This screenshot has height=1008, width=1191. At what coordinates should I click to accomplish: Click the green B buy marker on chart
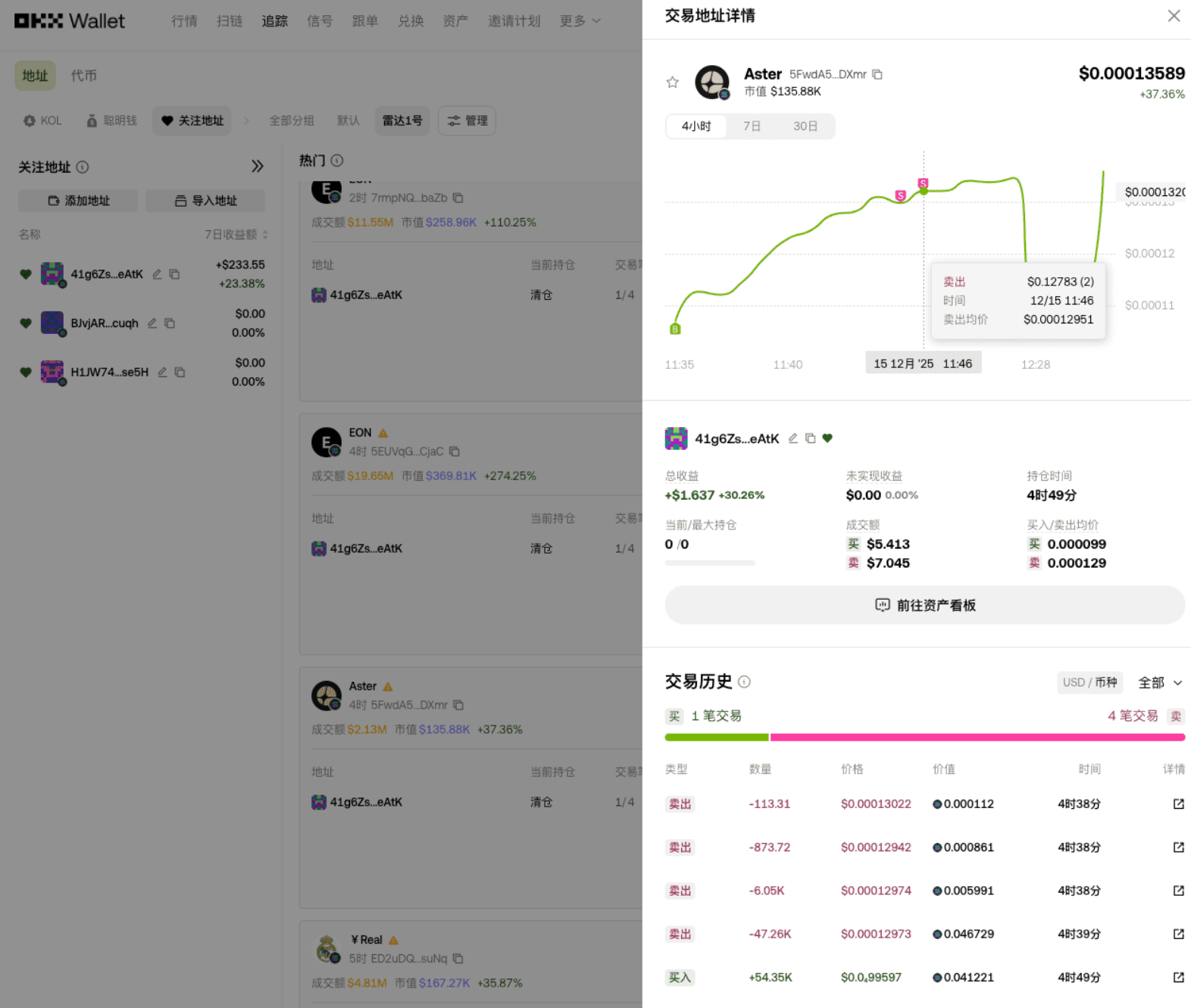(675, 329)
